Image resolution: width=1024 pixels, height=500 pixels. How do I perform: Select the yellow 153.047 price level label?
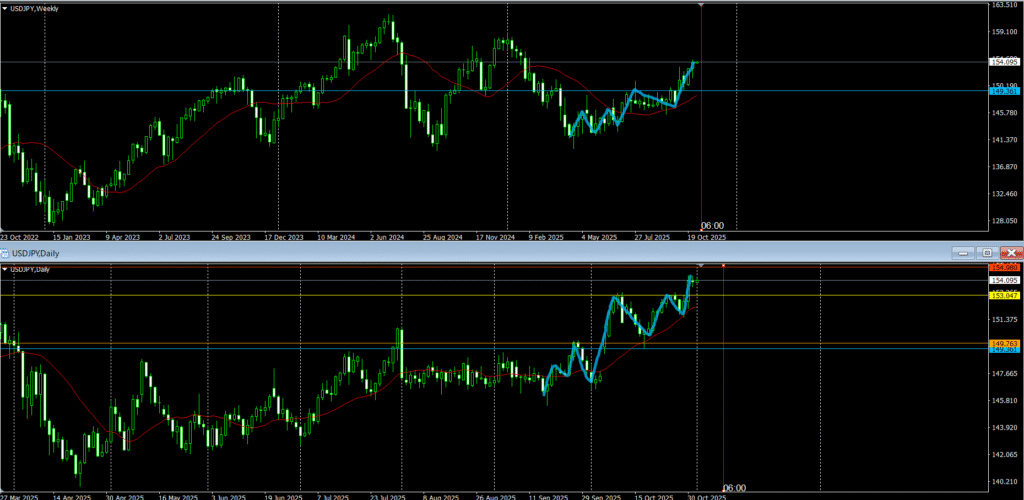pyautogui.click(x=1003, y=296)
